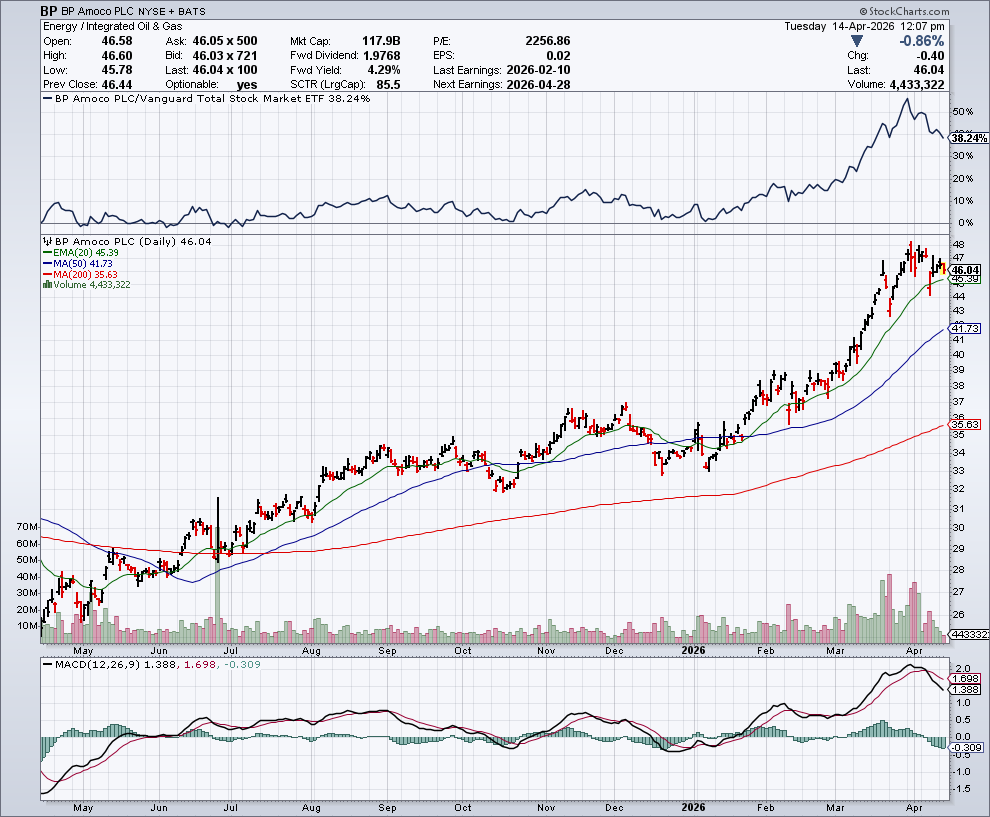Click the 41.73 MA(50) axis price tag
This screenshot has width=990, height=817.
965,328
